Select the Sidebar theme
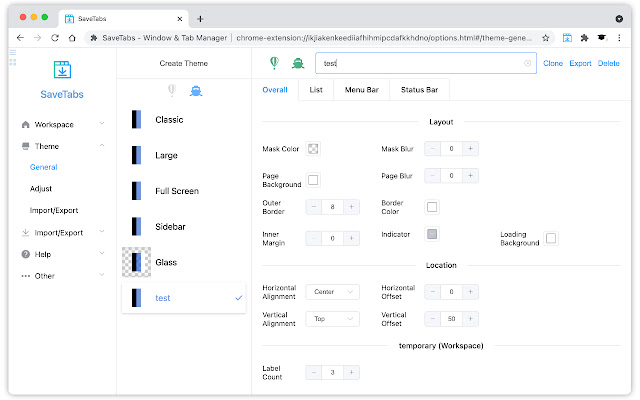640x400 pixels. tap(184, 227)
